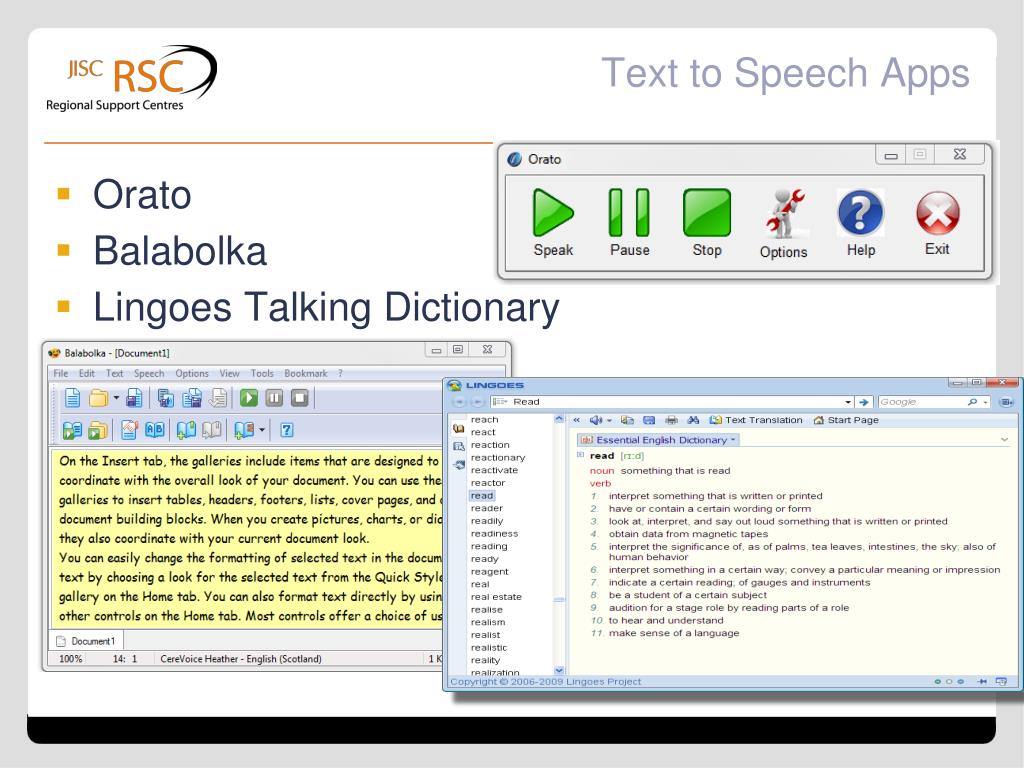Click the red Exit icon in Orato
Screen dimensions: 1024x768
[x=937, y=213]
